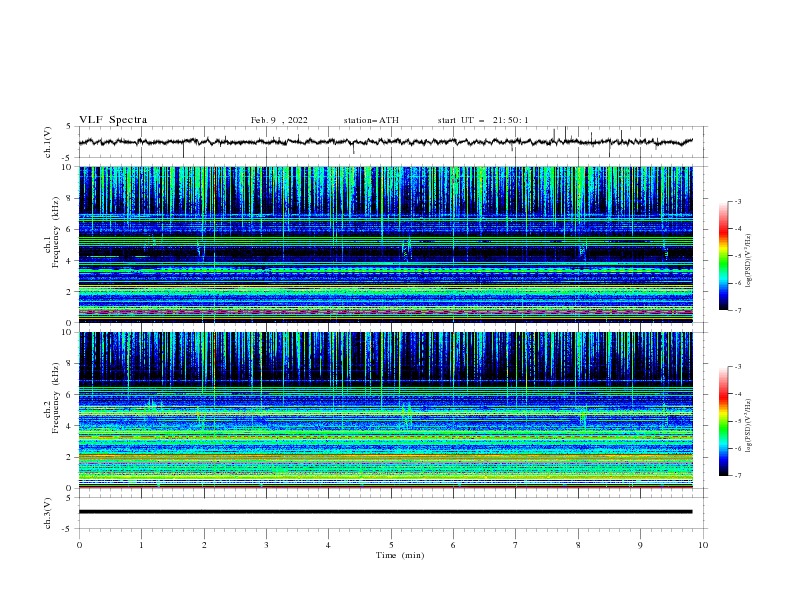The height and width of the screenshot is (612, 792).
Task: Select the lower colorbar log(PSD) label
Action: coord(748,425)
